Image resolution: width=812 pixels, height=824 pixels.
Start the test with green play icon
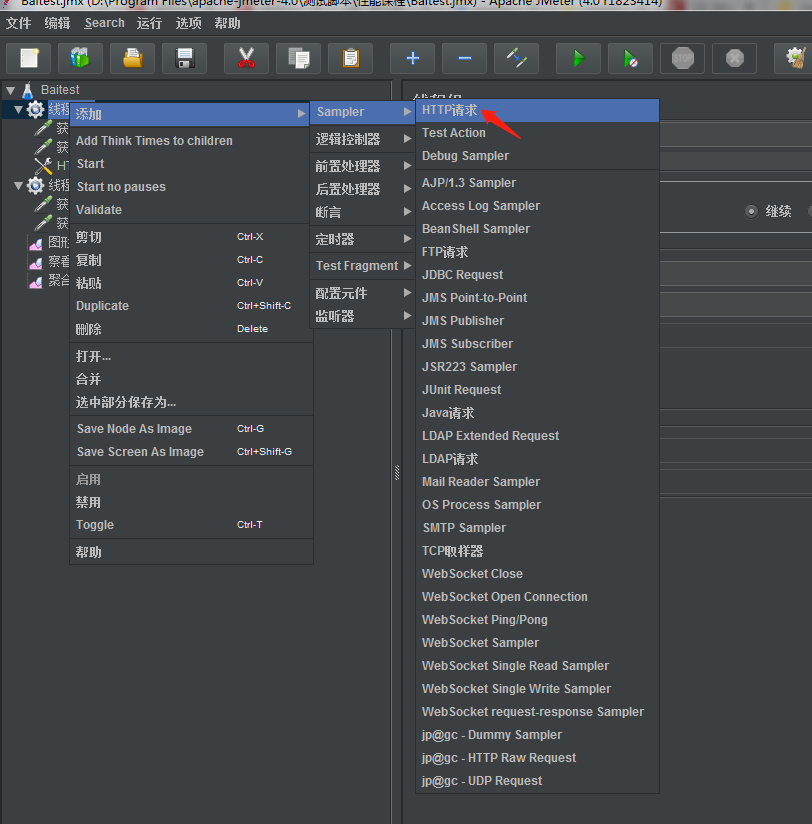pos(579,58)
